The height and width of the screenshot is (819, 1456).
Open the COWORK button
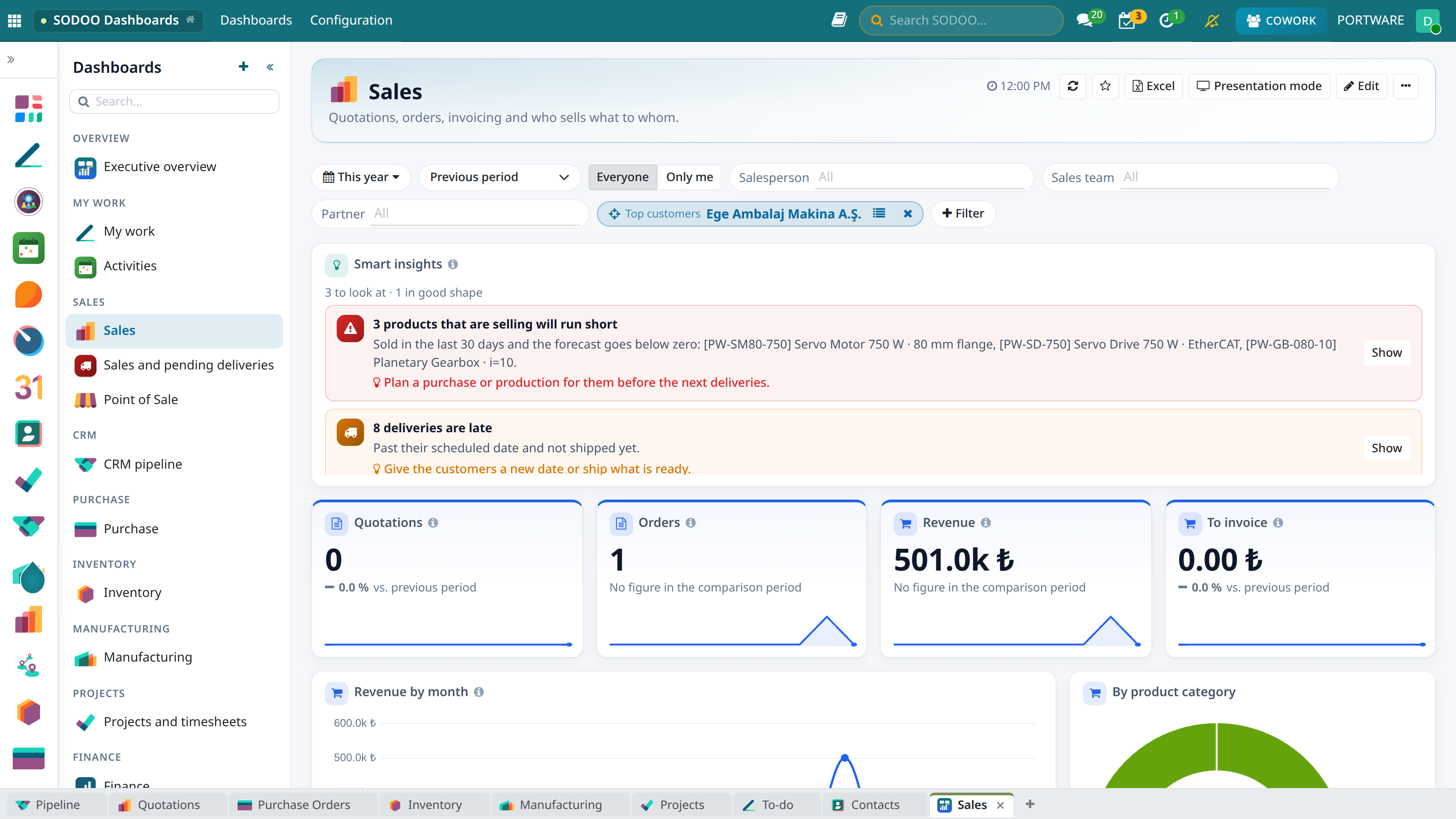click(1281, 20)
